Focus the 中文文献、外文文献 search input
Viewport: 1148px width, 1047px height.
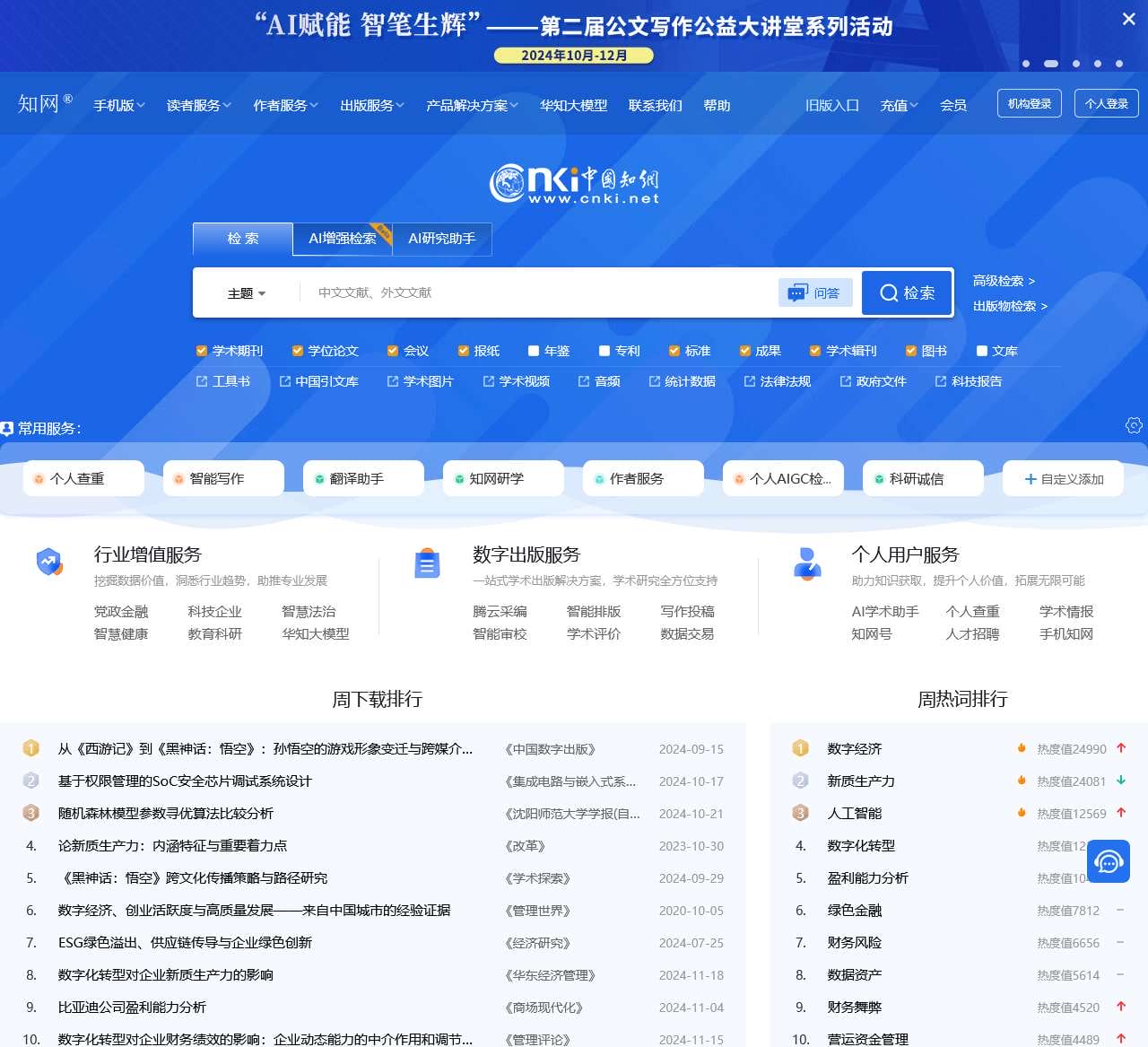(538, 292)
